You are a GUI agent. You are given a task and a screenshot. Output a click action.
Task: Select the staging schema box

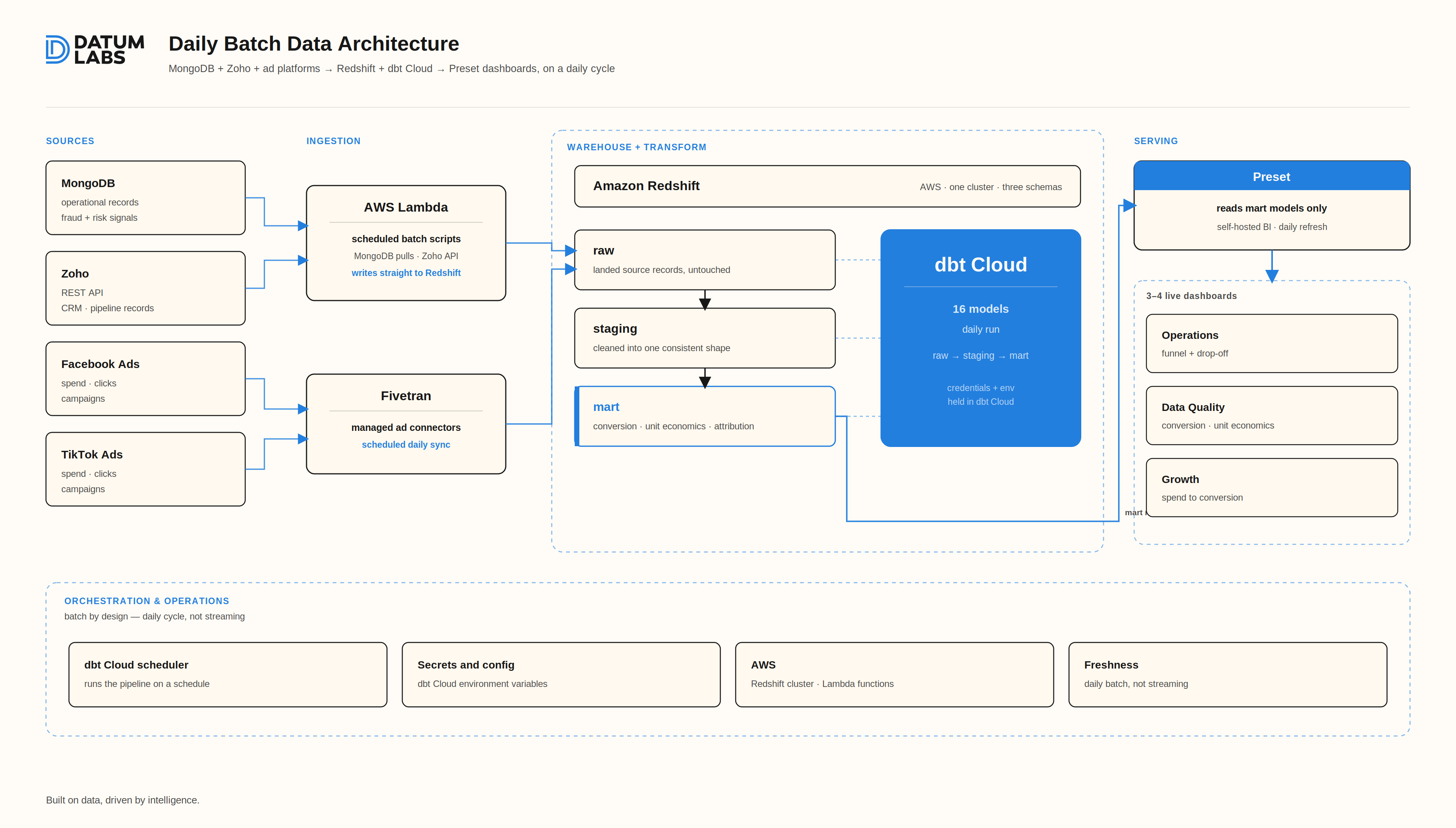(x=705, y=338)
